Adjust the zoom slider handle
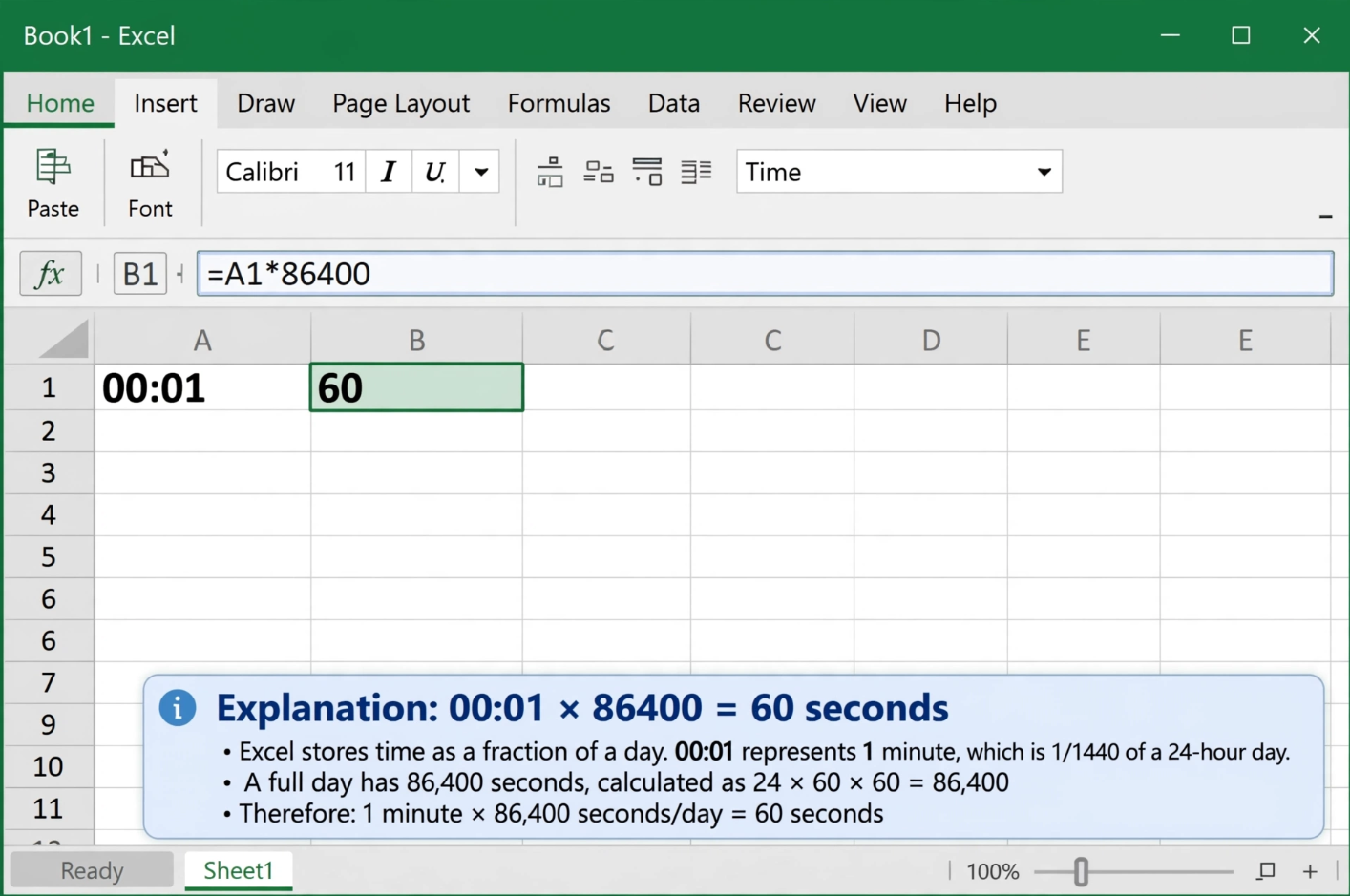Screen dimensions: 1350x896 pos(1081,871)
